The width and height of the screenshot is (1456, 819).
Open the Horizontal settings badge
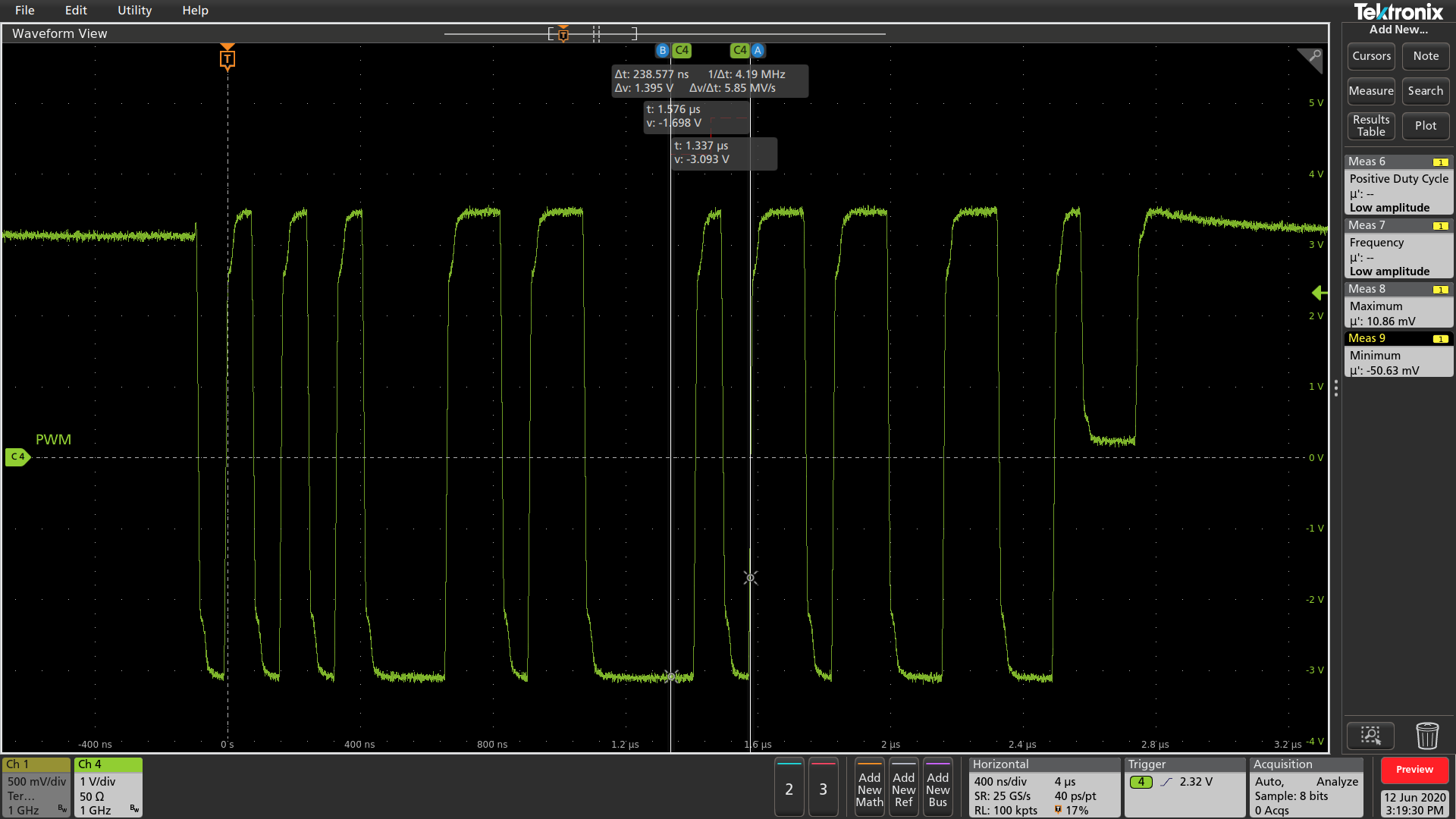[1044, 788]
